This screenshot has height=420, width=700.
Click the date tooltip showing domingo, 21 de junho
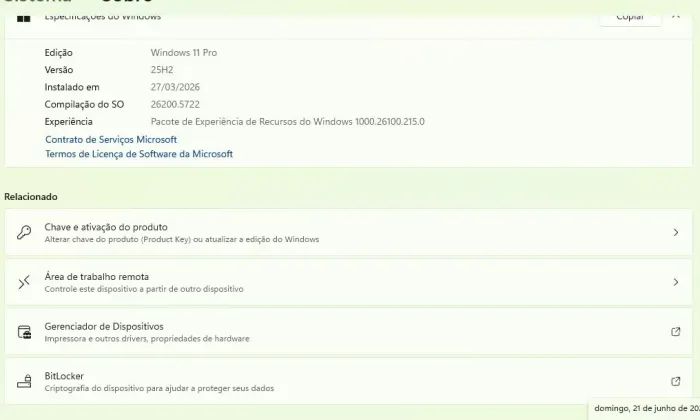[x=646, y=408]
